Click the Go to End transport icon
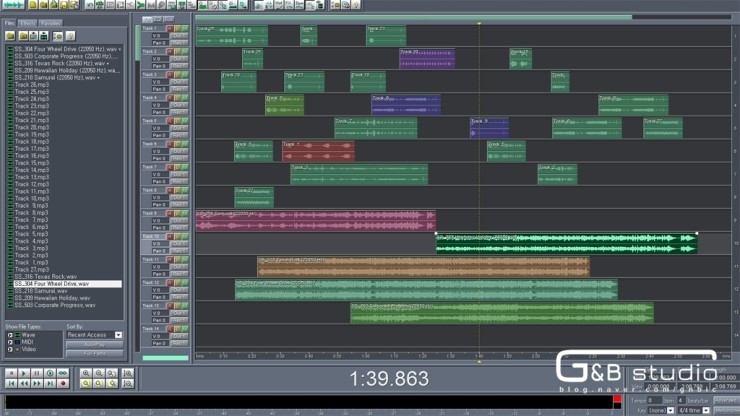Image resolution: width=740 pixels, height=416 pixels. (x=49, y=383)
